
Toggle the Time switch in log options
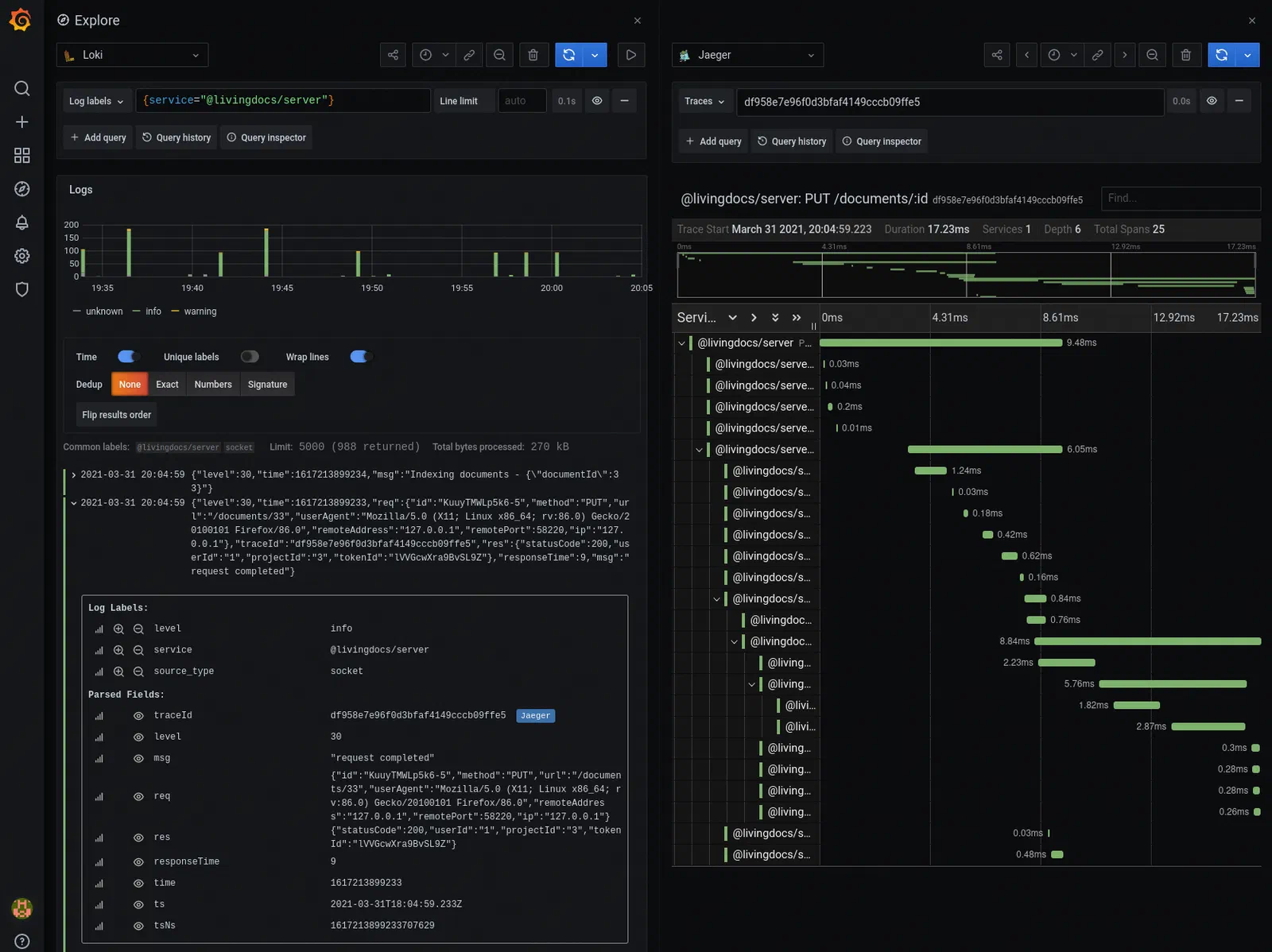[x=128, y=356]
